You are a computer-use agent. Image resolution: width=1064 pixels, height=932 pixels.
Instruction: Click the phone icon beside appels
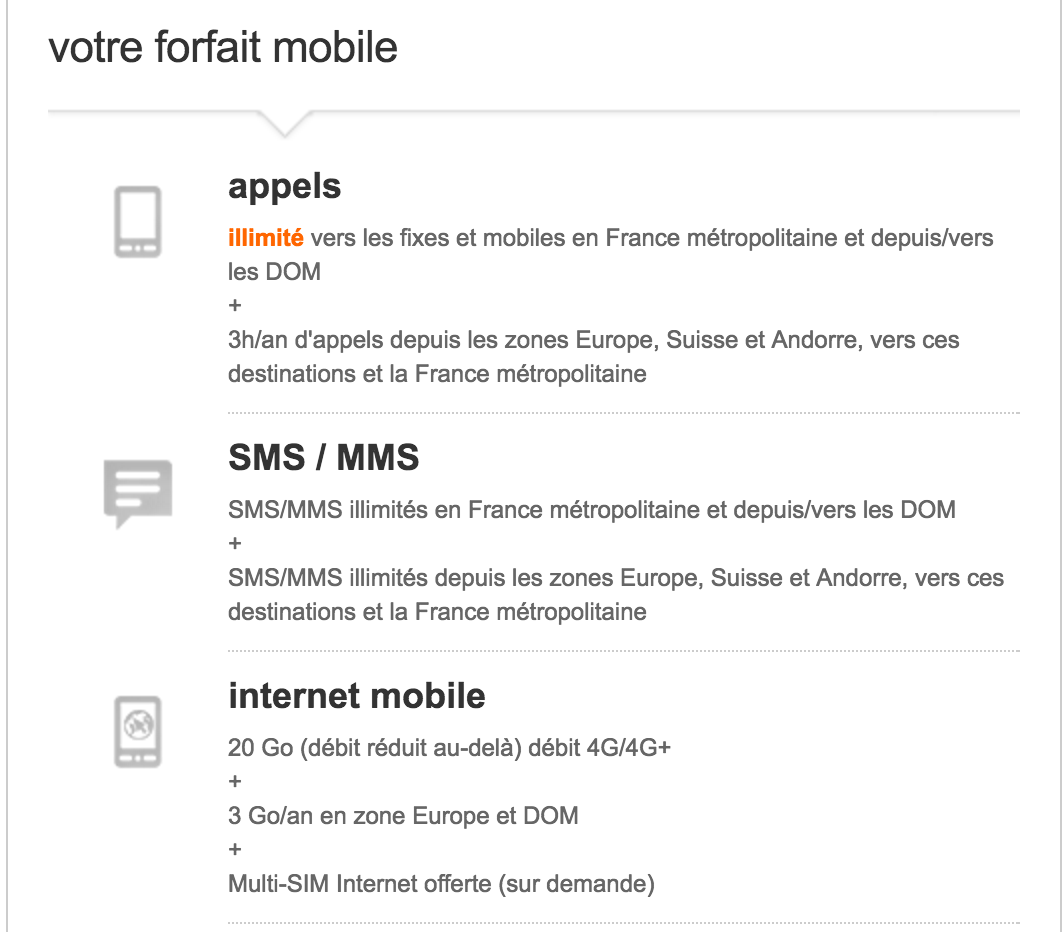tap(138, 221)
